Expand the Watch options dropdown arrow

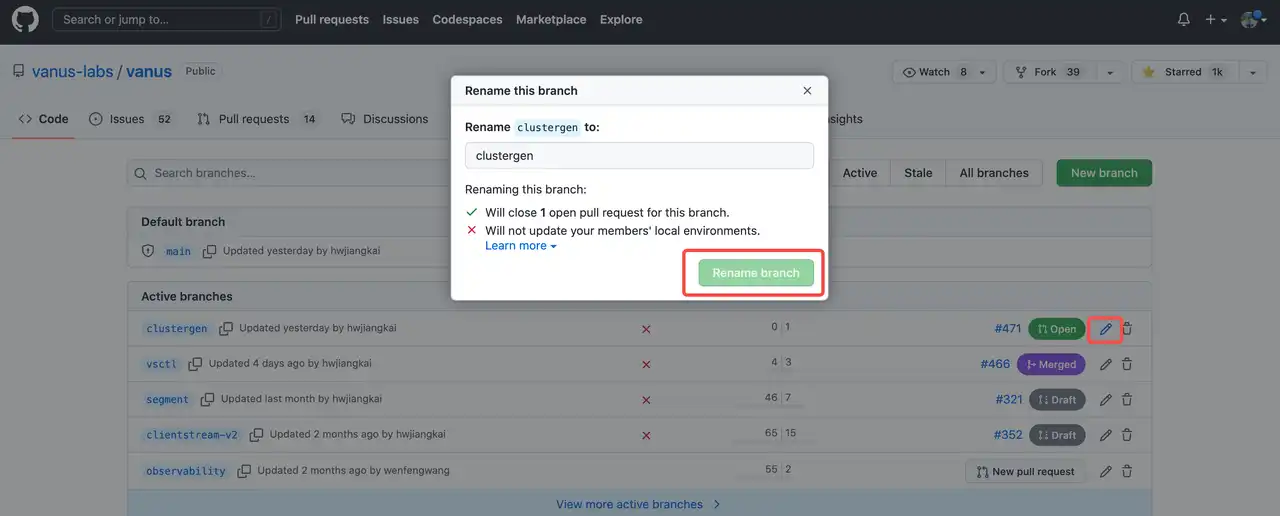tap(983, 72)
